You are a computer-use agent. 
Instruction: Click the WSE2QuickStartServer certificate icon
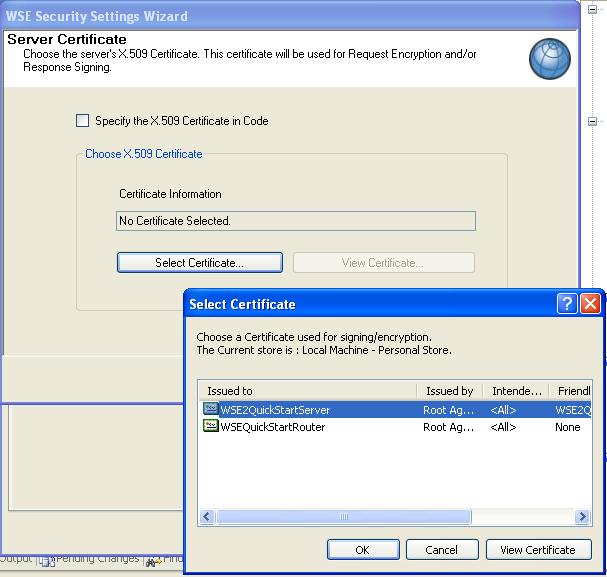(x=211, y=409)
